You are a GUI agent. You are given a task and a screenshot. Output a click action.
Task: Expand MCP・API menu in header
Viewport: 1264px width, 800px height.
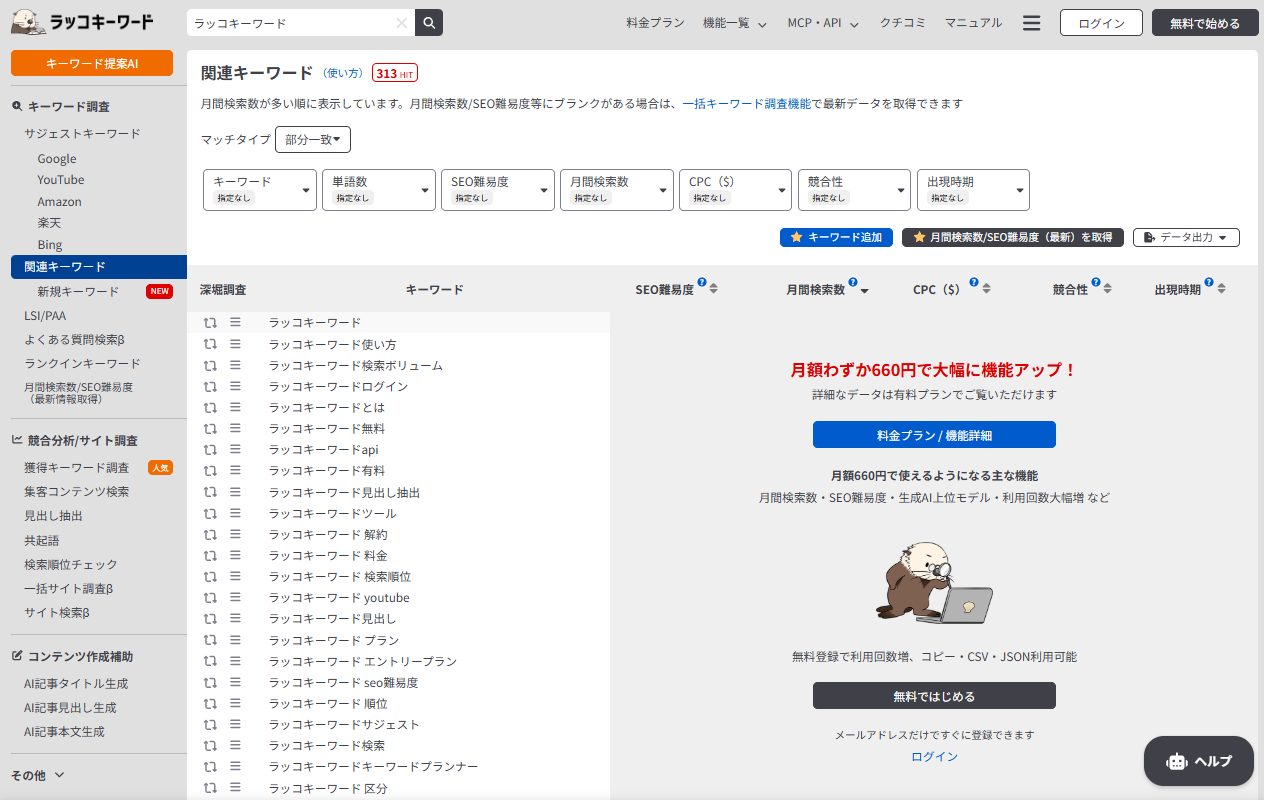(823, 23)
